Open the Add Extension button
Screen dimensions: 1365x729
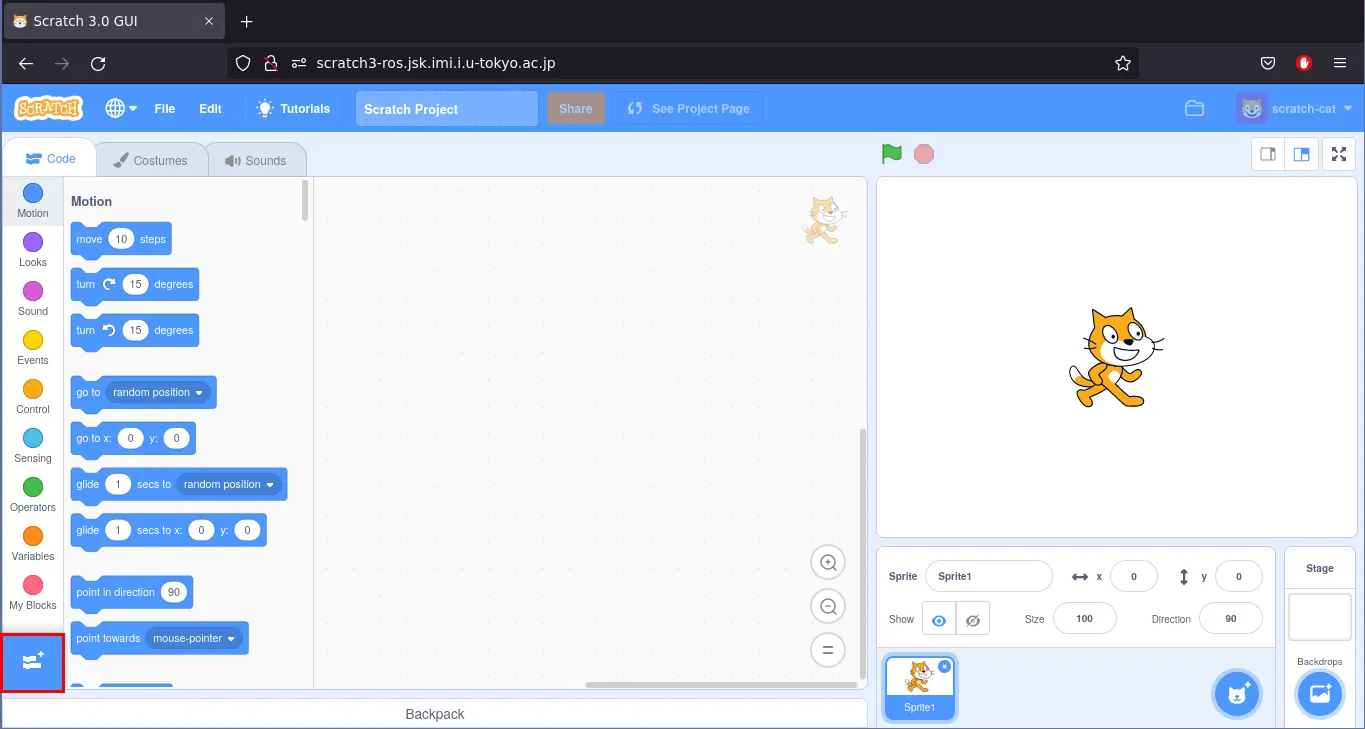33,662
